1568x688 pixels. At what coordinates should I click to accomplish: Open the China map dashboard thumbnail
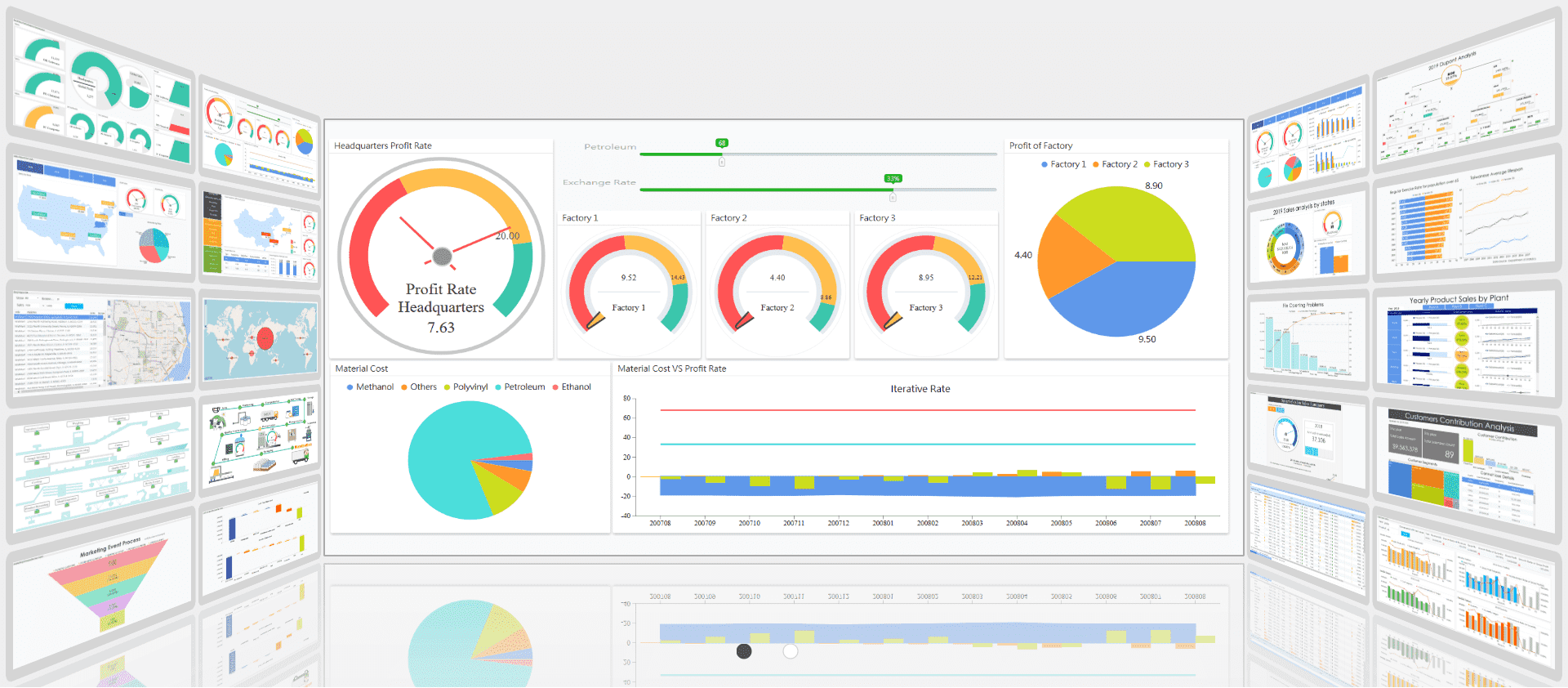[260, 235]
